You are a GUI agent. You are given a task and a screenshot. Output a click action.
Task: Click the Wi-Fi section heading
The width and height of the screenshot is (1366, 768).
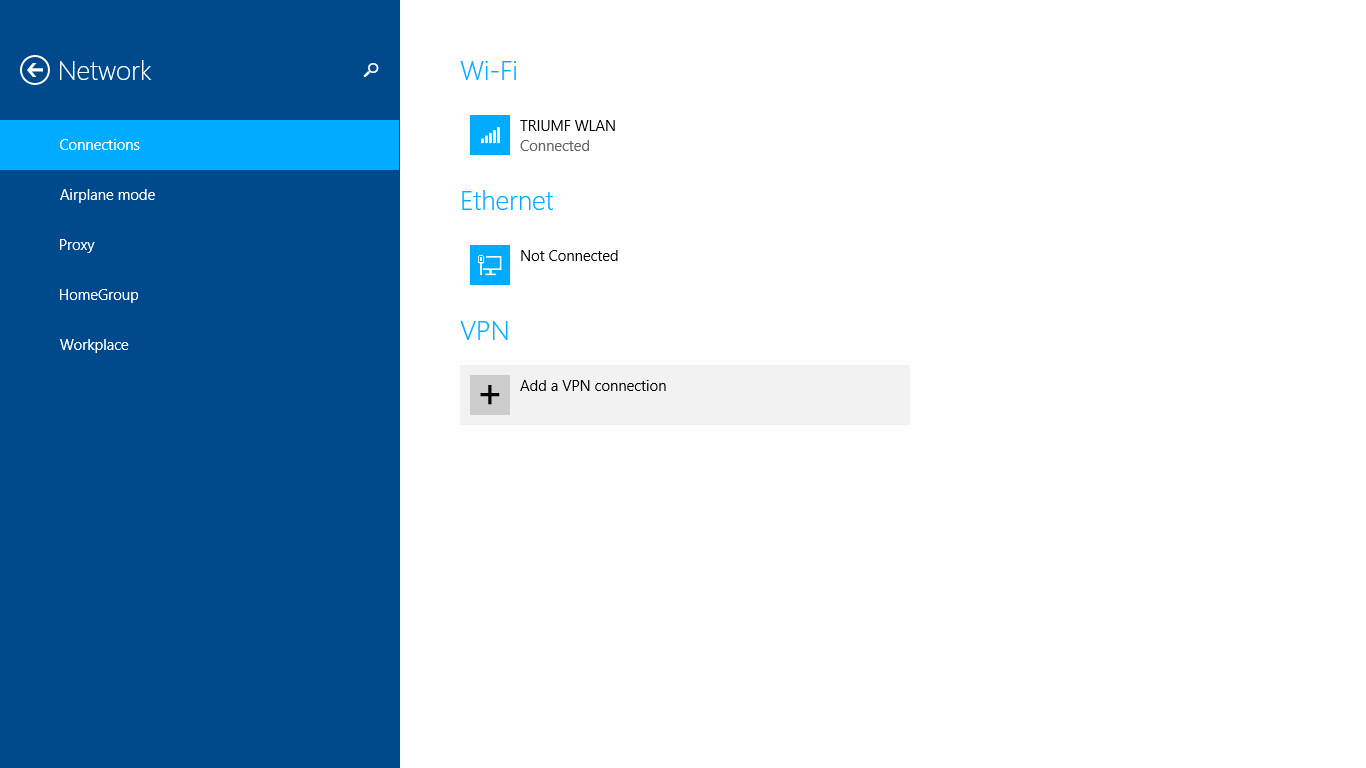489,71
